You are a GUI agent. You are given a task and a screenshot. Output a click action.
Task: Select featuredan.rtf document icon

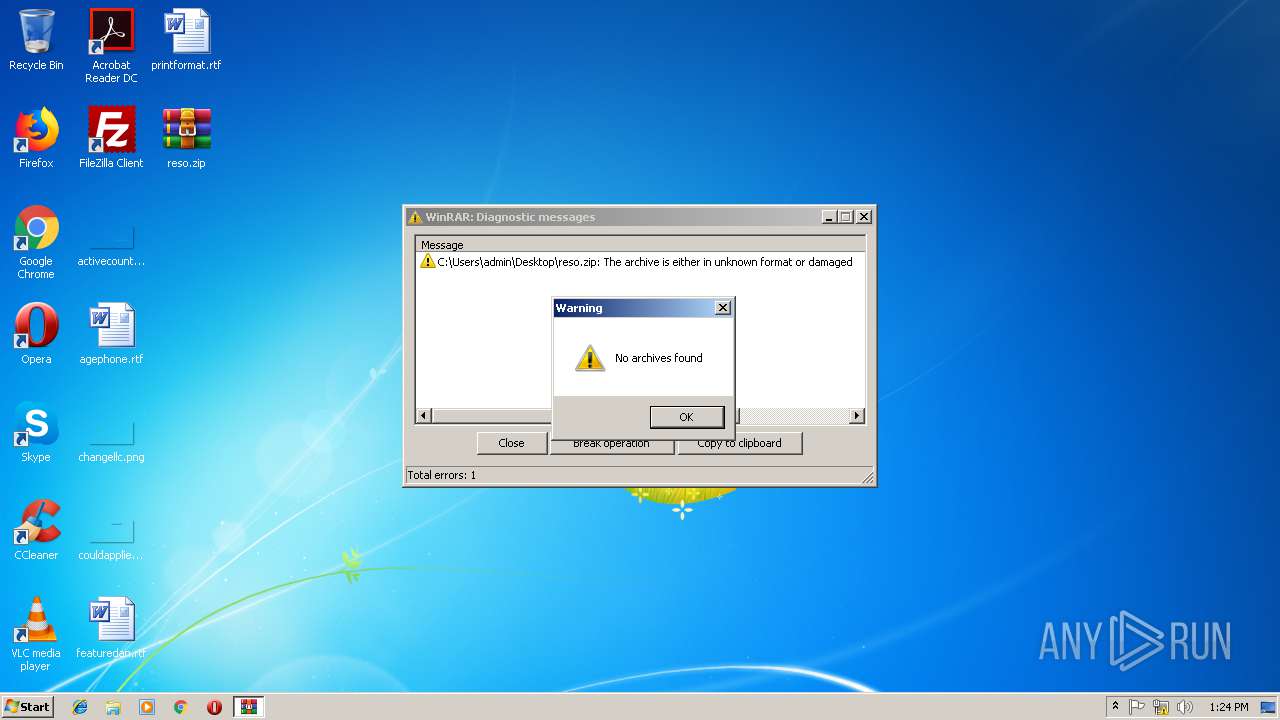tap(111, 628)
